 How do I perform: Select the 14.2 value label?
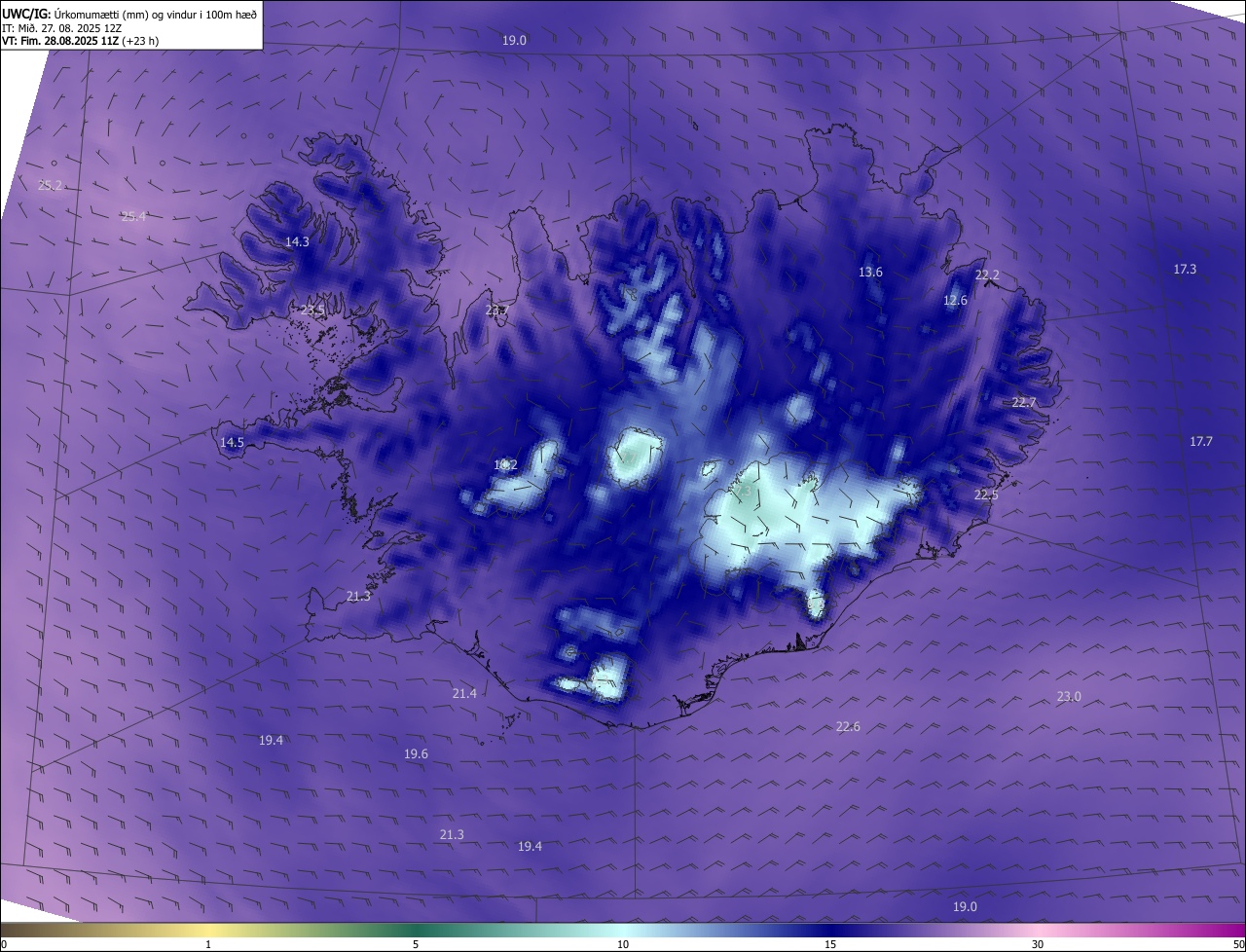click(x=505, y=464)
